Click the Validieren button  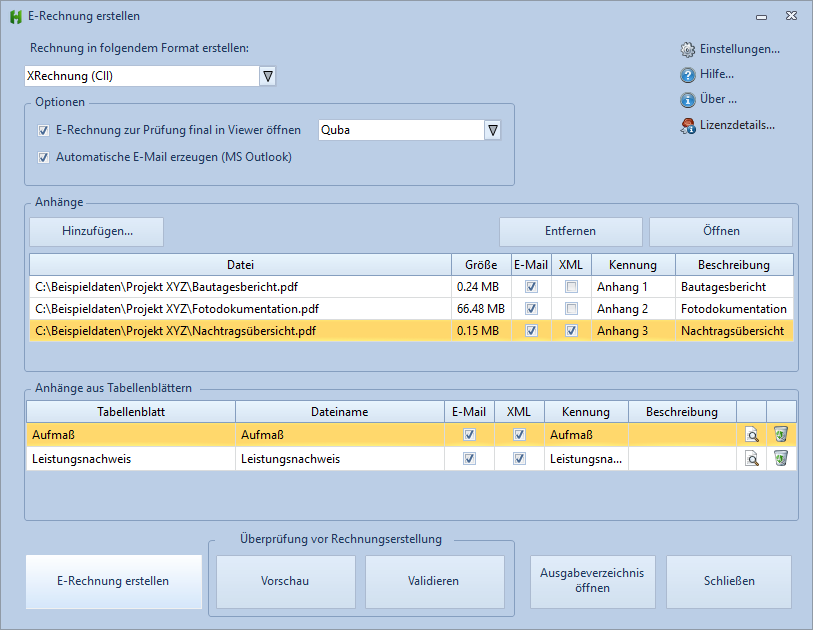click(x=434, y=581)
